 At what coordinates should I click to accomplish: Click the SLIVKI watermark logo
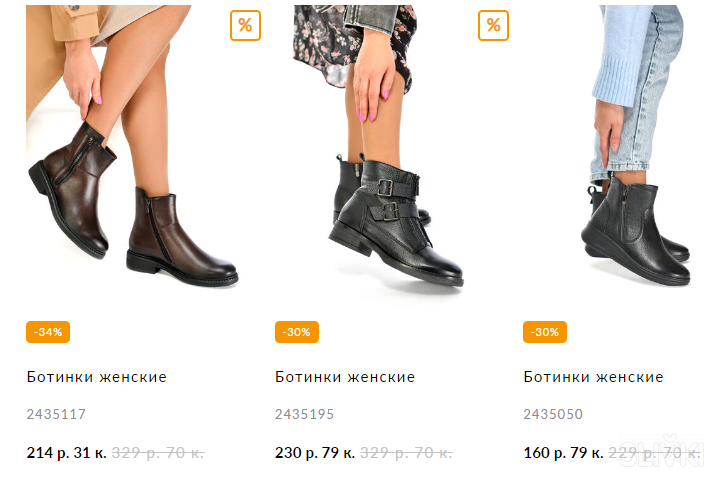click(x=661, y=452)
